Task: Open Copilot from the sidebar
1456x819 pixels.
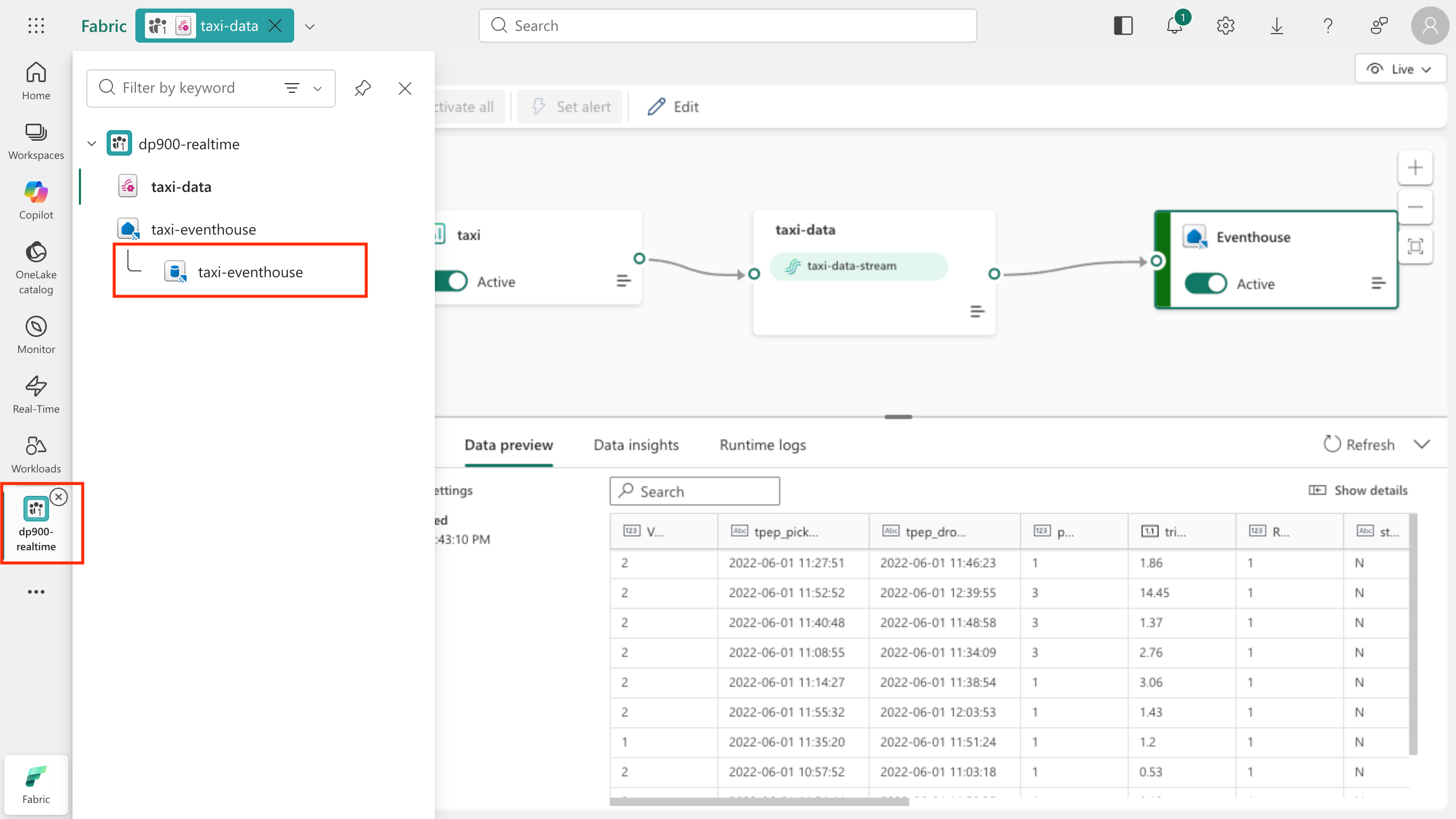Action: click(36, 201)
